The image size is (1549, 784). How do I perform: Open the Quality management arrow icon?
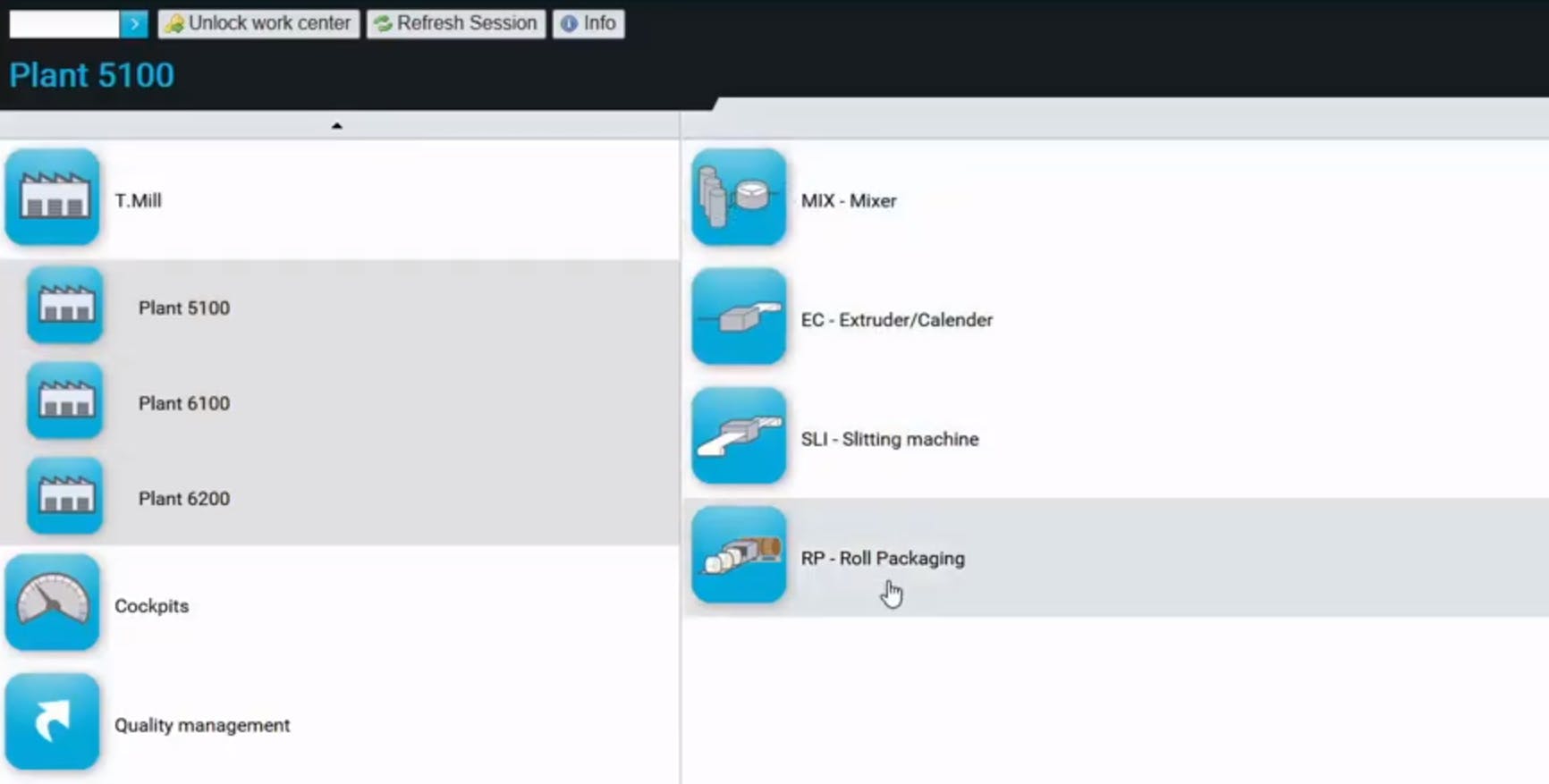(x=52, y=721)
